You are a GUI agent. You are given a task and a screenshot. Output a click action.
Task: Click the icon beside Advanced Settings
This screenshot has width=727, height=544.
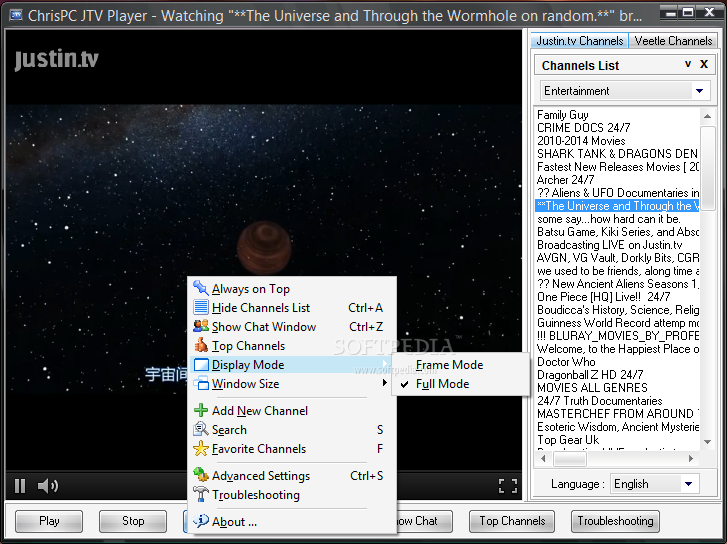pyautogui.click(x=201, y=475)
